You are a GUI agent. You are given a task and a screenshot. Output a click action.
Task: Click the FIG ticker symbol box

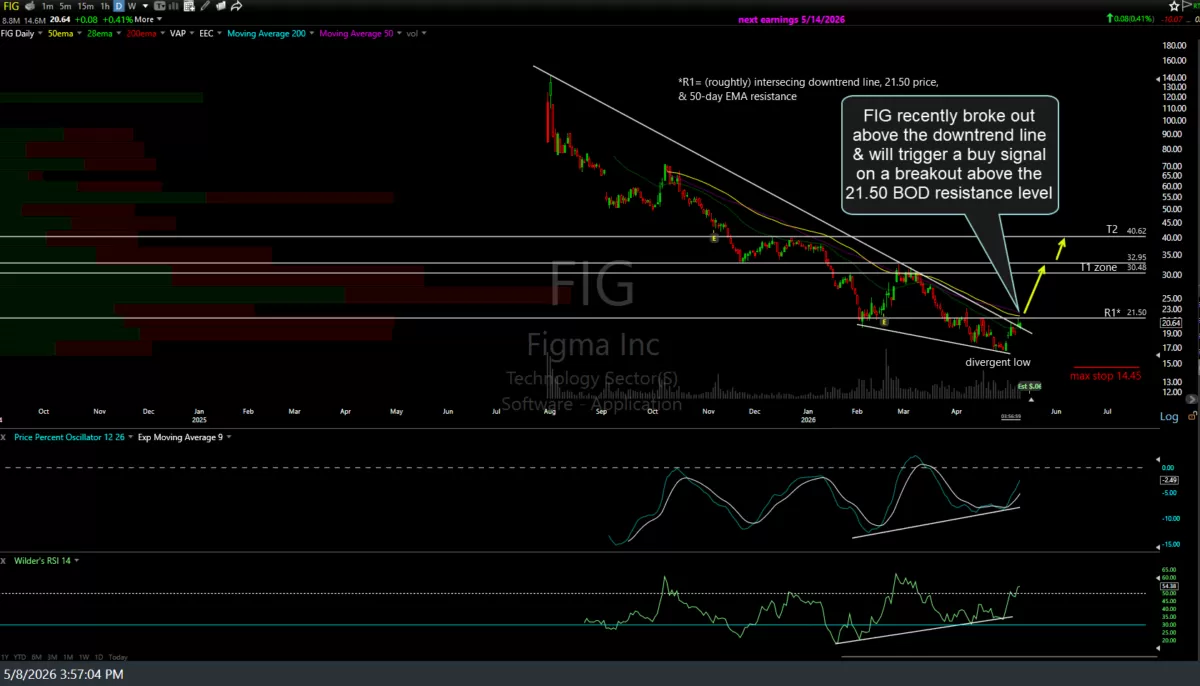click(x=11, y=6)
